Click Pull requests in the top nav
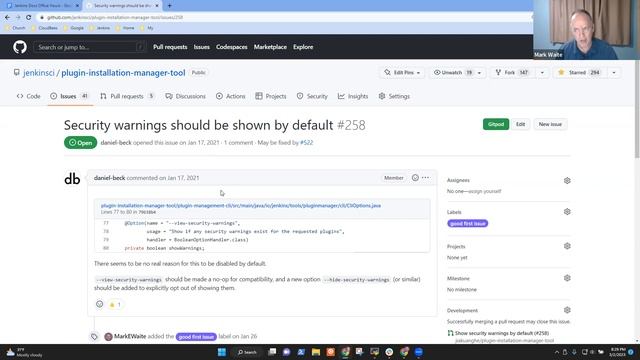This screenshot has width=640, height=360. 170,47
